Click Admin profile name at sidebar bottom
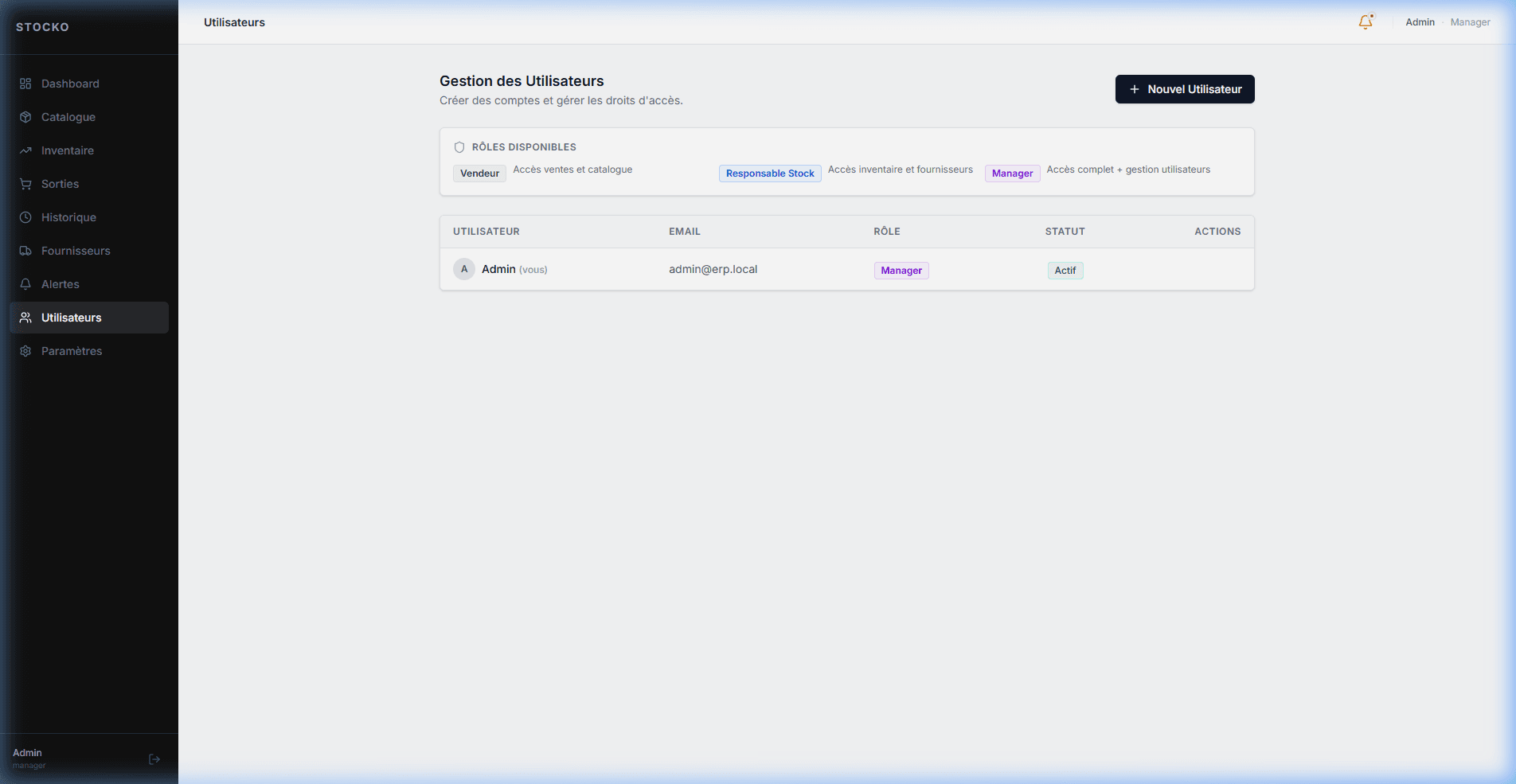Image resolution: width=1516 pixels, height=784 pixels. [27, 753]
